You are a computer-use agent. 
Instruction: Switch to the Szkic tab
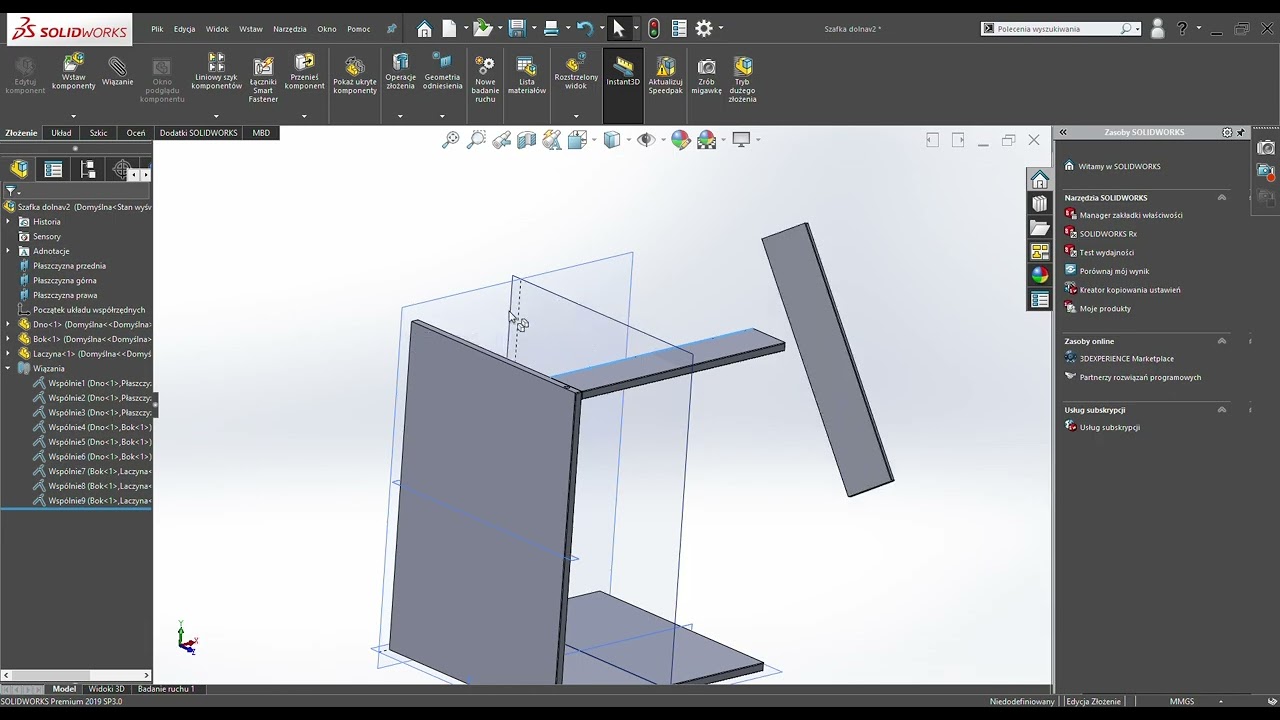[98, 133]
